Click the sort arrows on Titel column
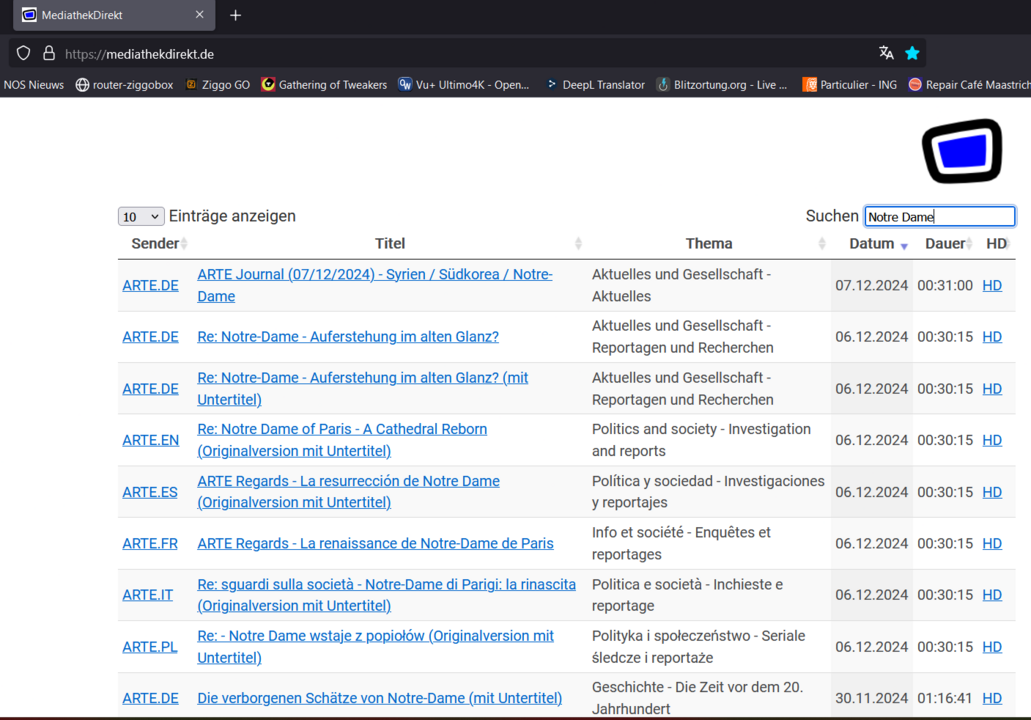1031x720 pixels. [x=578, y=243]
